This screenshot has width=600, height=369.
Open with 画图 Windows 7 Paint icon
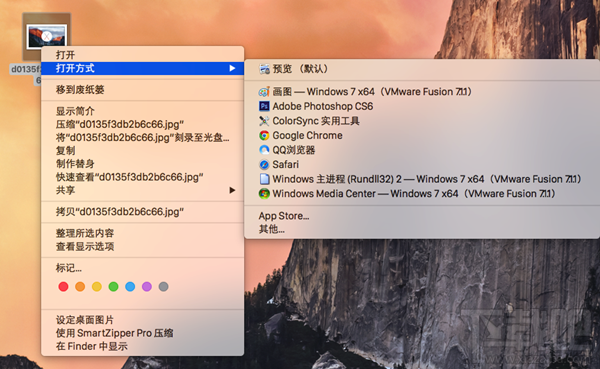tap(264, 92)
